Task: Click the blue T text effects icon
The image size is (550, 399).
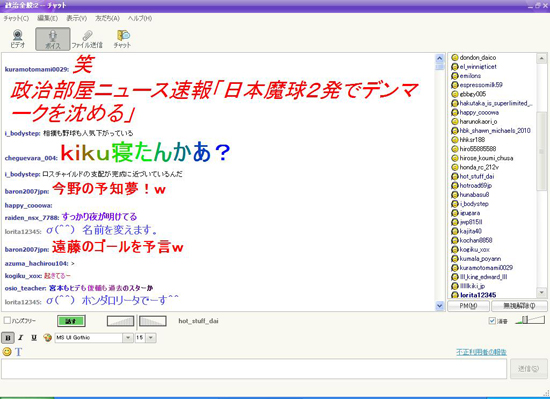Action: tap(18, 352)
